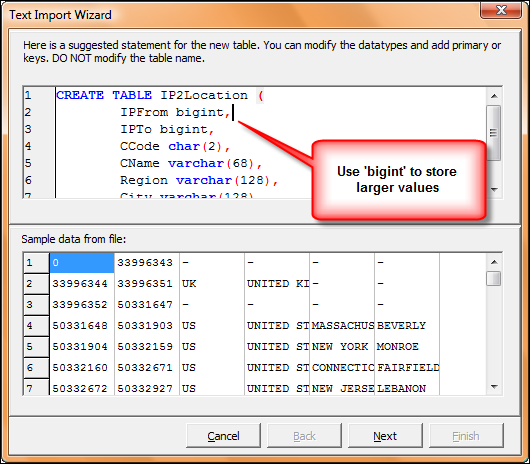Click the MONROE cell

tap(407, 346)
